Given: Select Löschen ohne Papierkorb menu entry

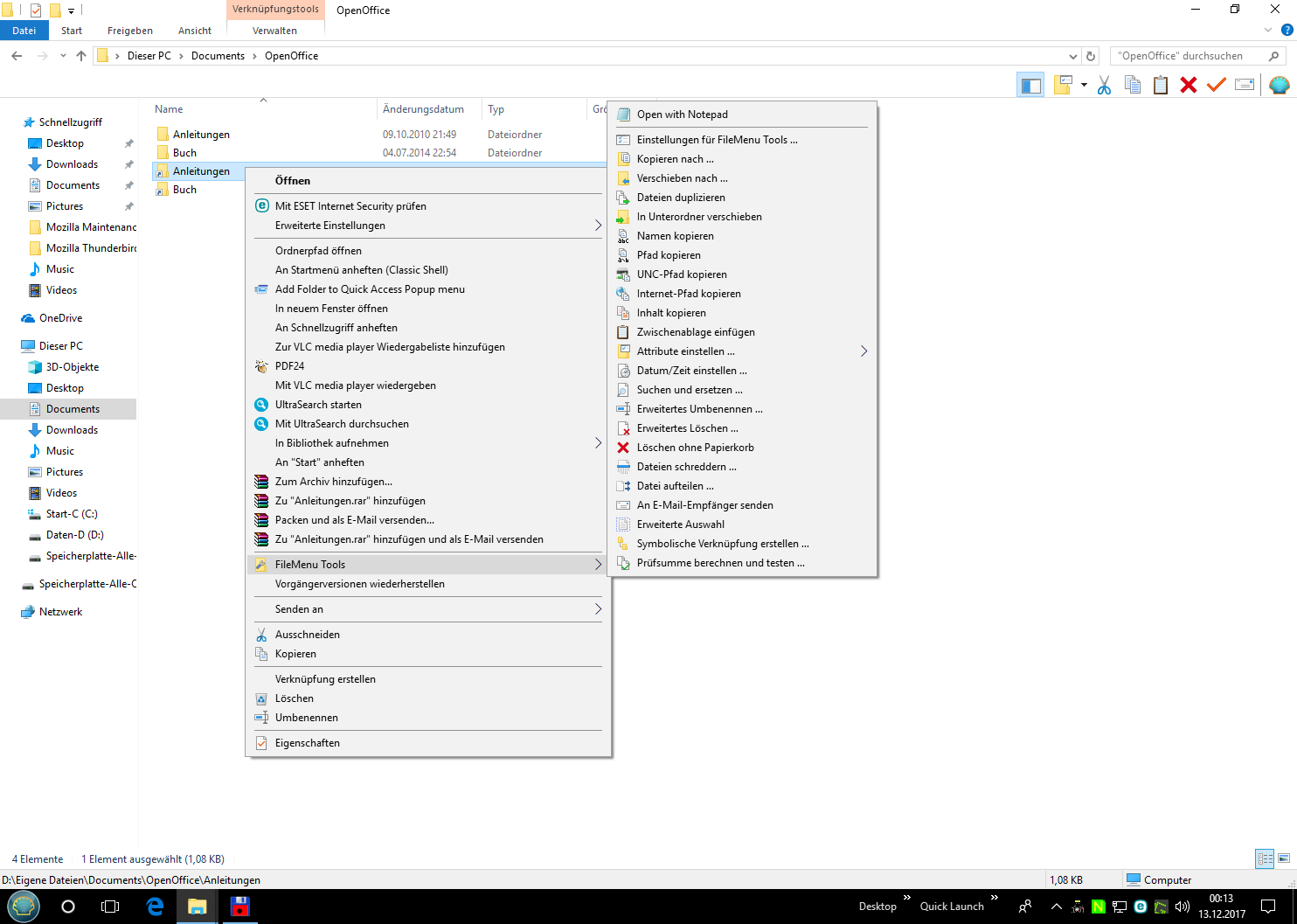Looking at the screenshot, I should pos(695,448).
